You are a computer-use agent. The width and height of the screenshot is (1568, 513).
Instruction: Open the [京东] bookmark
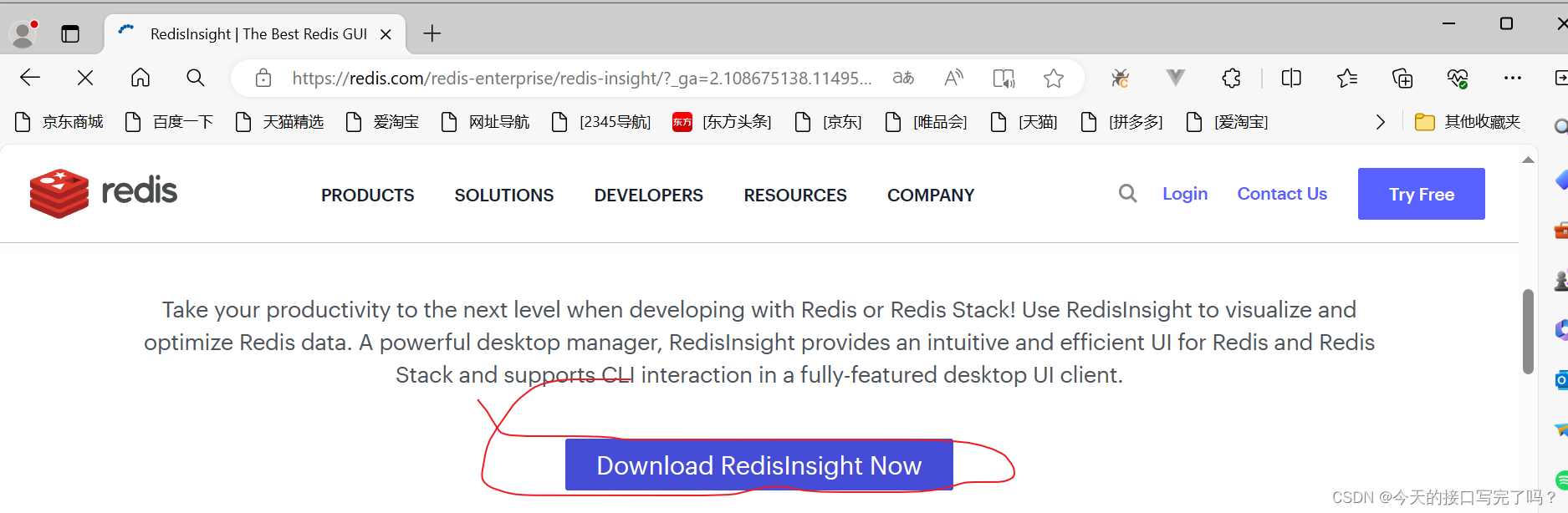828,122
